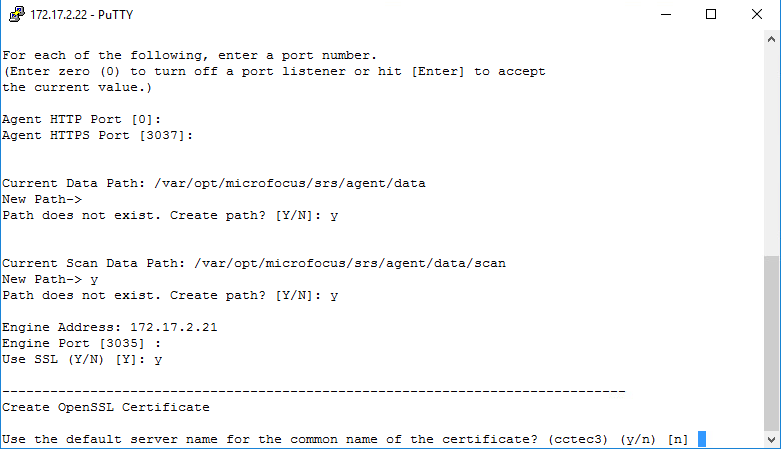Open the PuTTY system menu icon
The image size is (781, 449).
point(14,14)
